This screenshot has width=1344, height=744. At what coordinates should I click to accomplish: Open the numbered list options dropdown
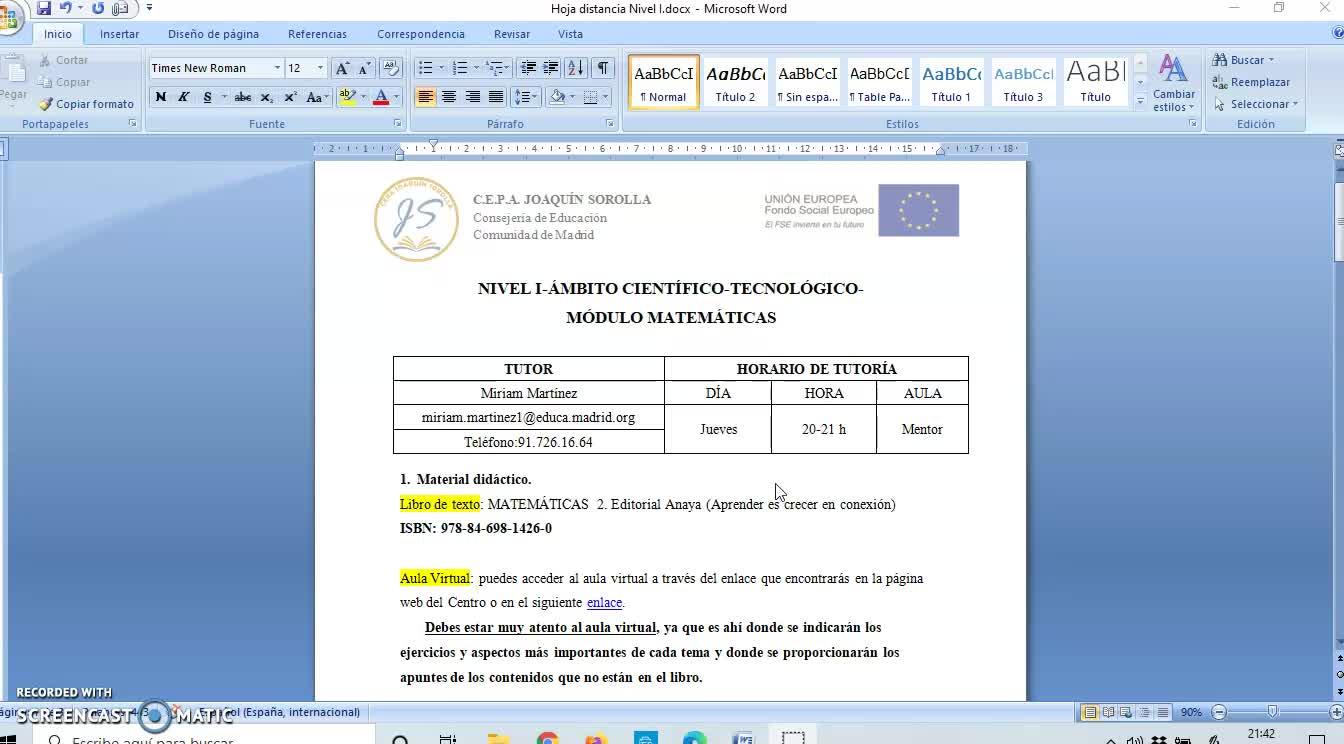pyautogui.click(x=476, y=68)
